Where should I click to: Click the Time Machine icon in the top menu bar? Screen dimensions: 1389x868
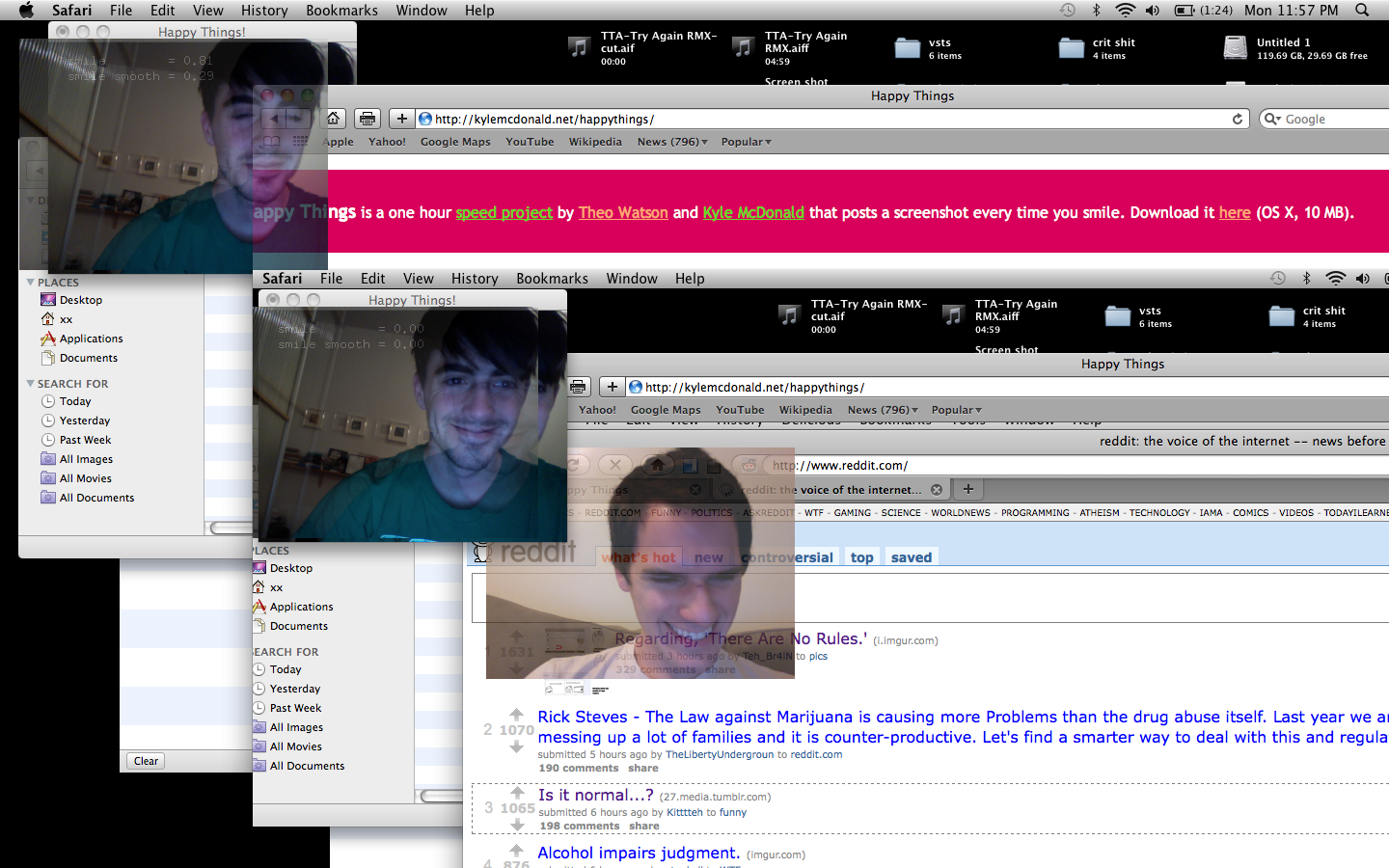coord(1067,11)
